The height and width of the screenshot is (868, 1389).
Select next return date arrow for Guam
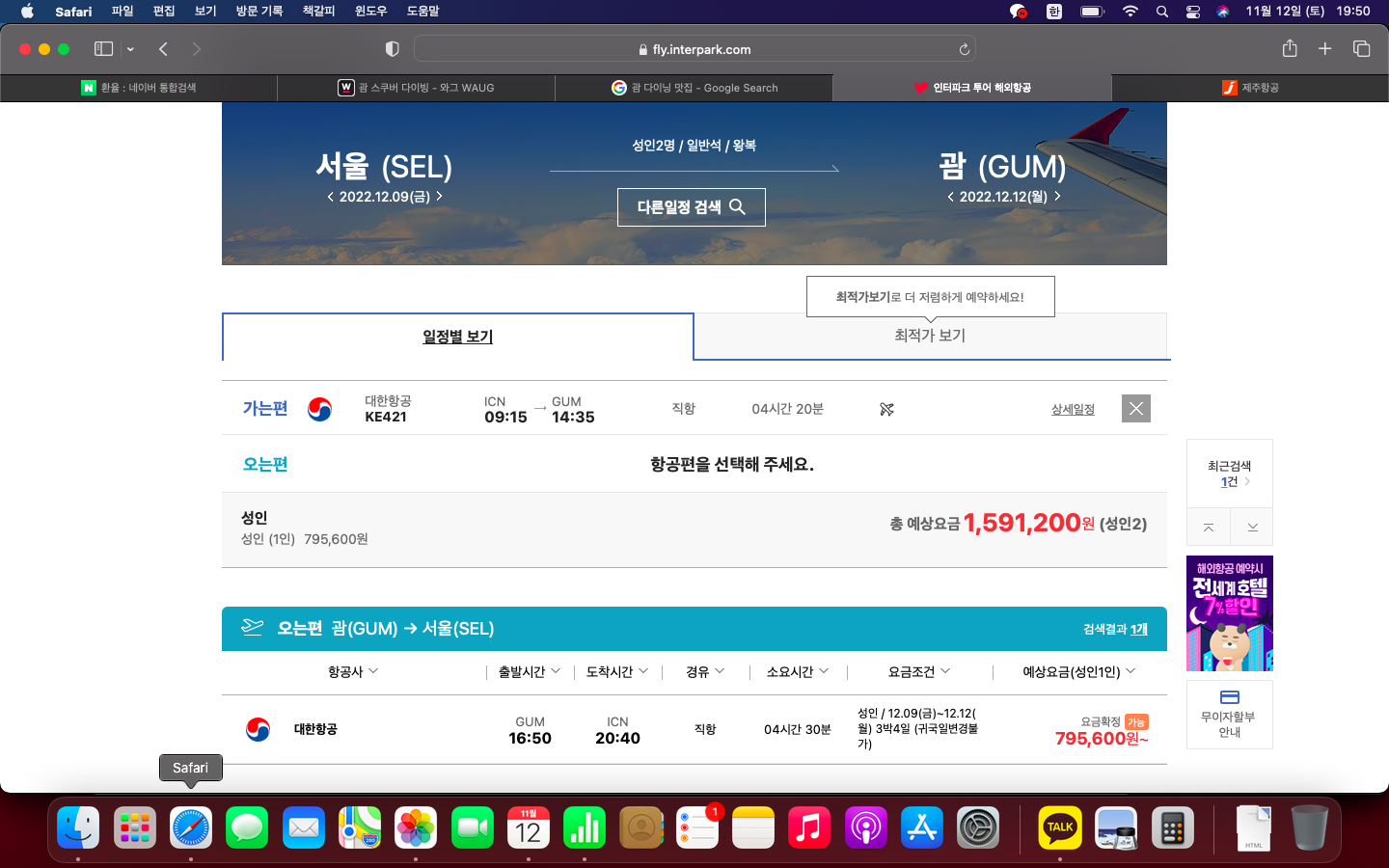point(1057,196)
